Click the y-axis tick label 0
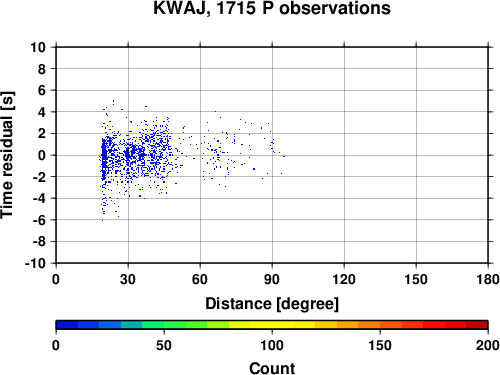 [42, 155]
